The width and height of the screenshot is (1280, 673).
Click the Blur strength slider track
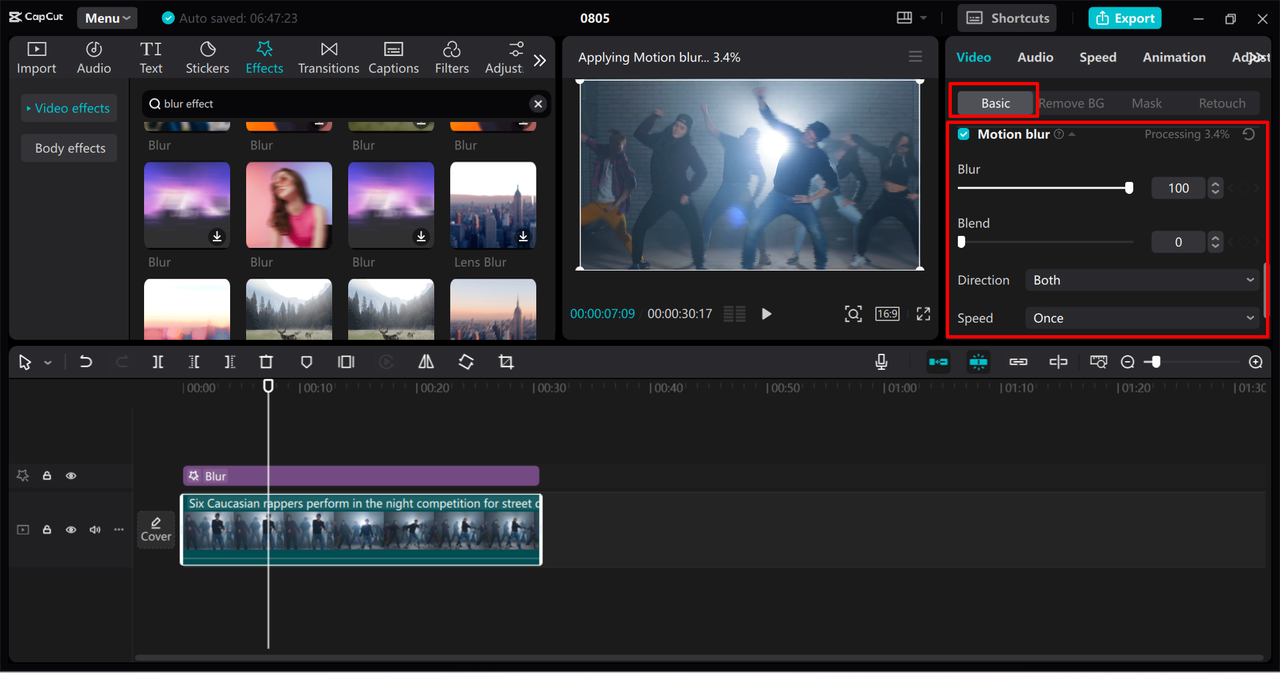1044,188
